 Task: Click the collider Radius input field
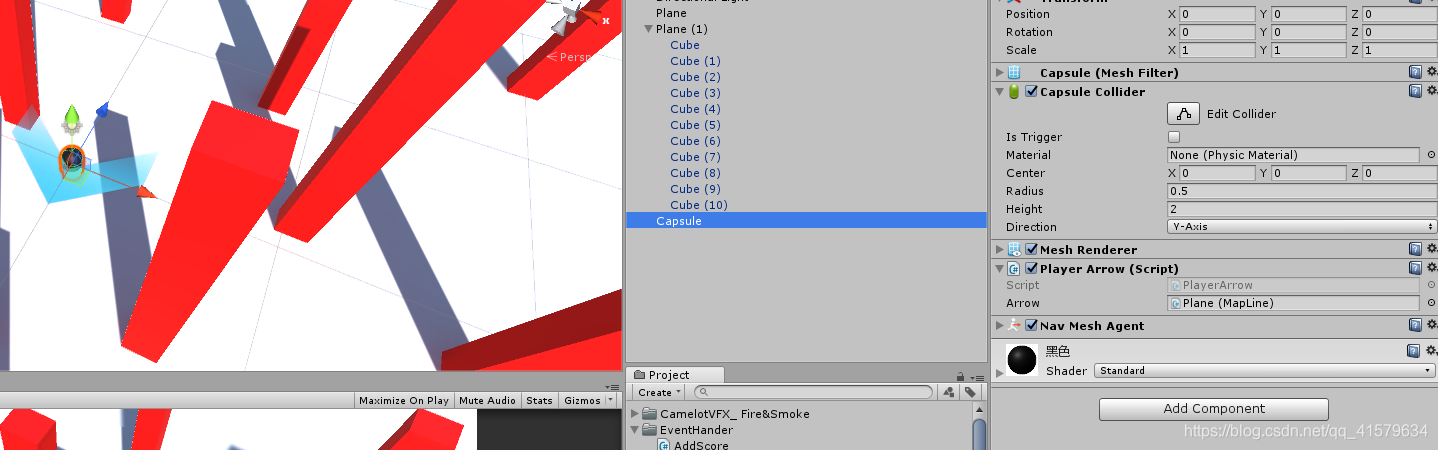click(1302, 191)
